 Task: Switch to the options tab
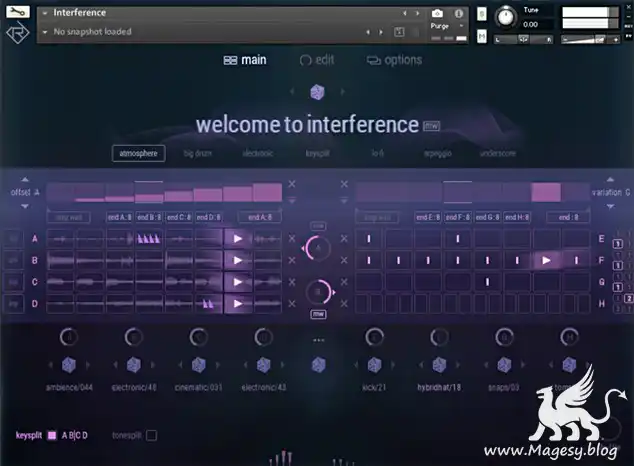click(x=394, y=60)
